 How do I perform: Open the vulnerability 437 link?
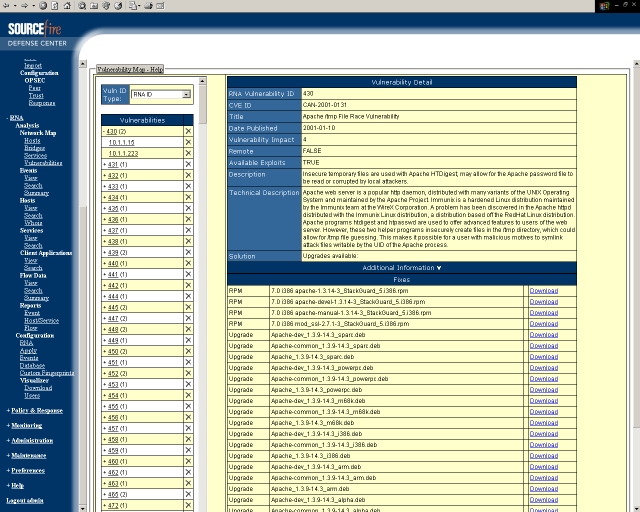coord(113,231)
